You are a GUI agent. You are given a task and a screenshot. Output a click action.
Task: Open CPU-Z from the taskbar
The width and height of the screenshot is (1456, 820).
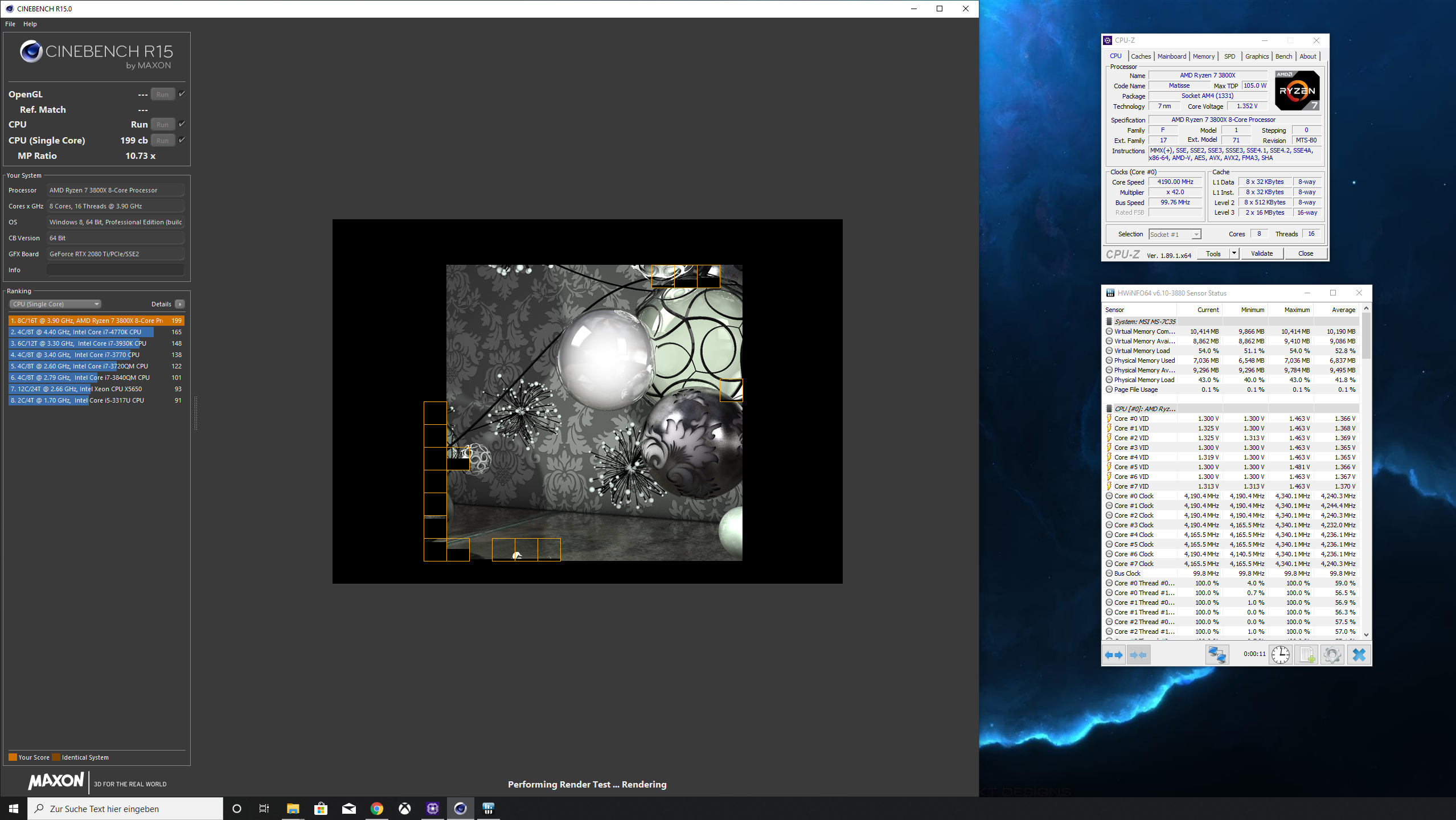[x=433, y=809]
